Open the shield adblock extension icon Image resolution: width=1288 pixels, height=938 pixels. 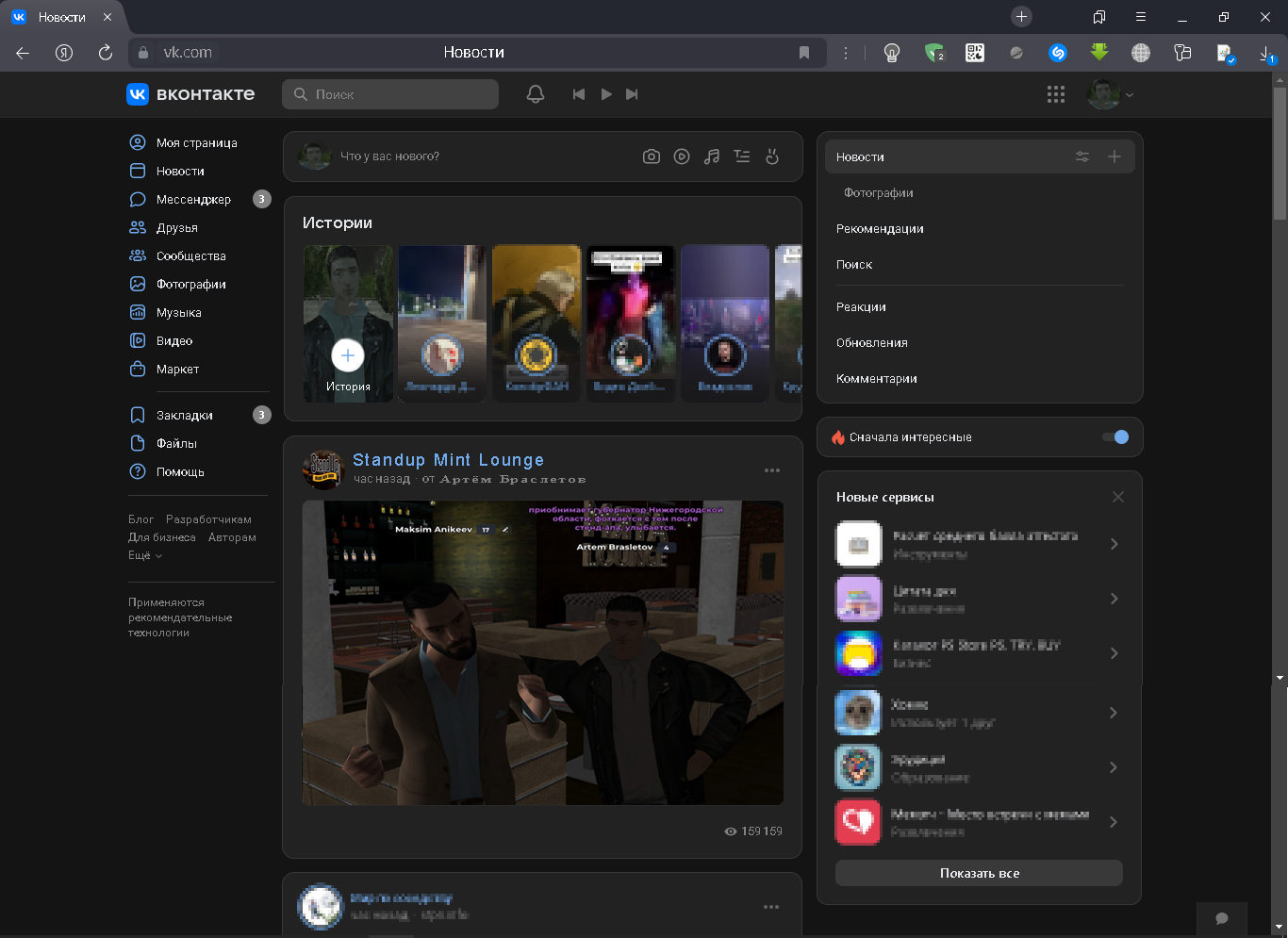933,53
